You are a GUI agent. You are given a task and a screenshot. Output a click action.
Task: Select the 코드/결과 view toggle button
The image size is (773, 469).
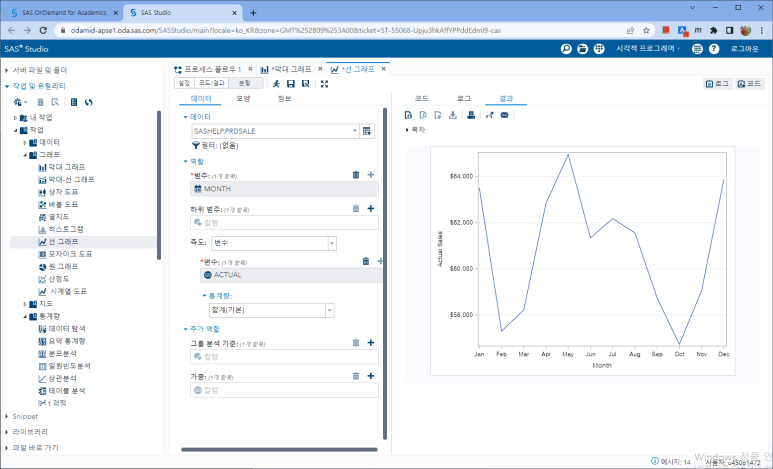click(x=211, y=83)
